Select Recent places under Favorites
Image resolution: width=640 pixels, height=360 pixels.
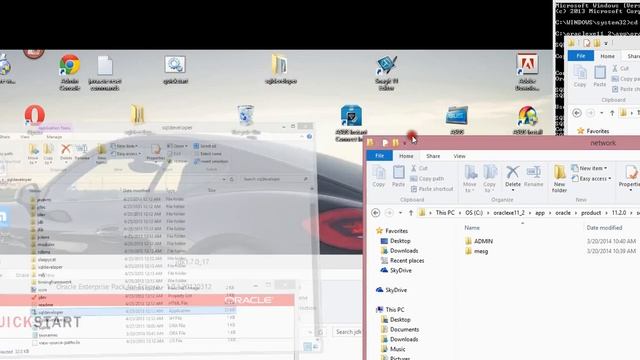click(x=402, y=260)
